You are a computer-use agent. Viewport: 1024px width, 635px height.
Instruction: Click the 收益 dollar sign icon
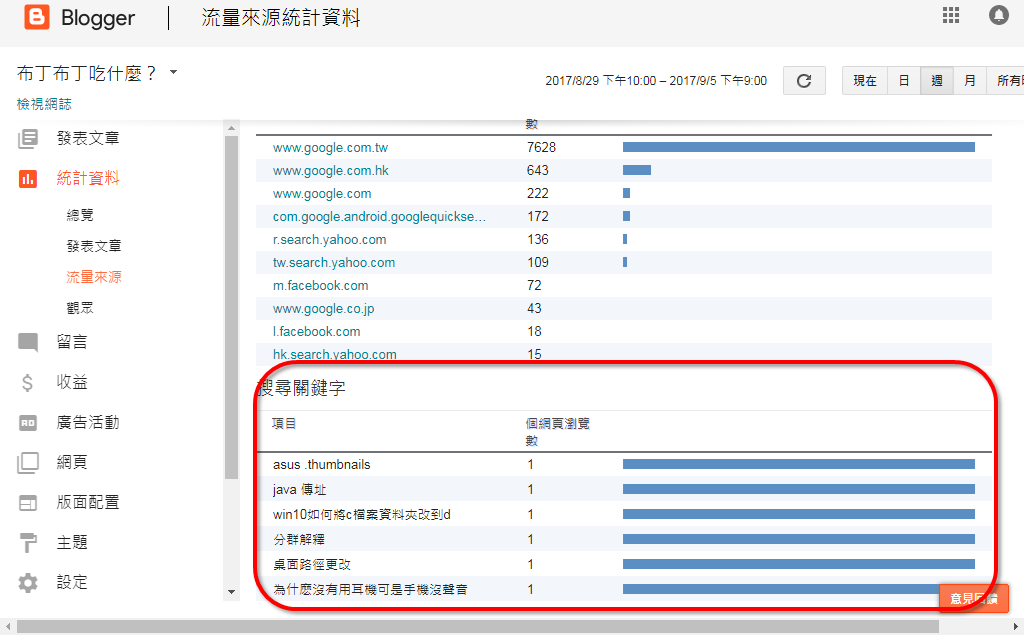27,382
